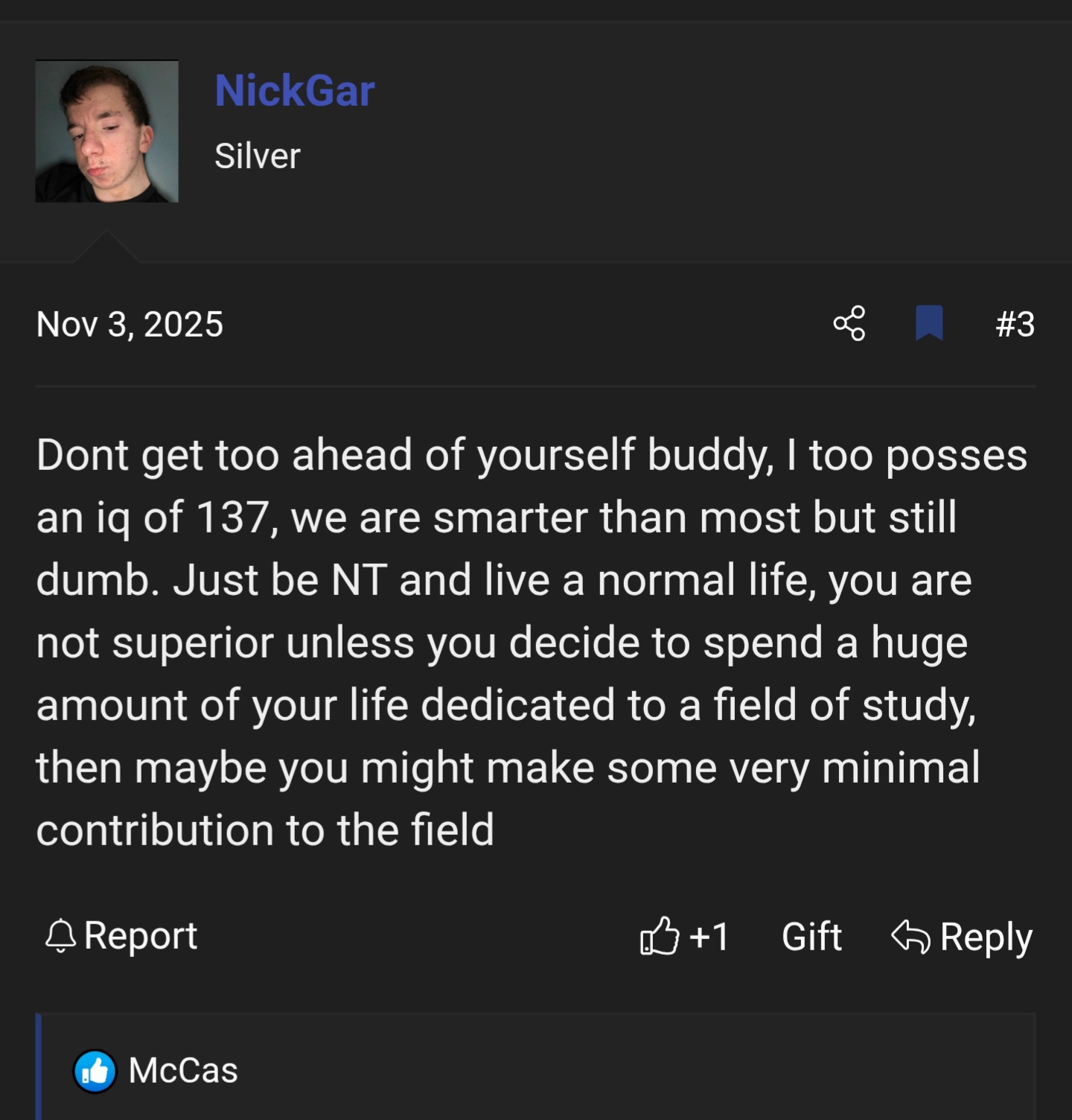
Task: Open NickGar's profile picture
Action: pos(106,132)
